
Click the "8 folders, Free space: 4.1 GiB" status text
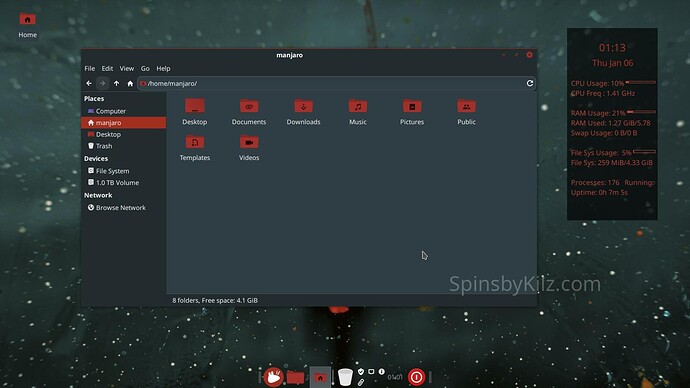(x=215, y=300)
